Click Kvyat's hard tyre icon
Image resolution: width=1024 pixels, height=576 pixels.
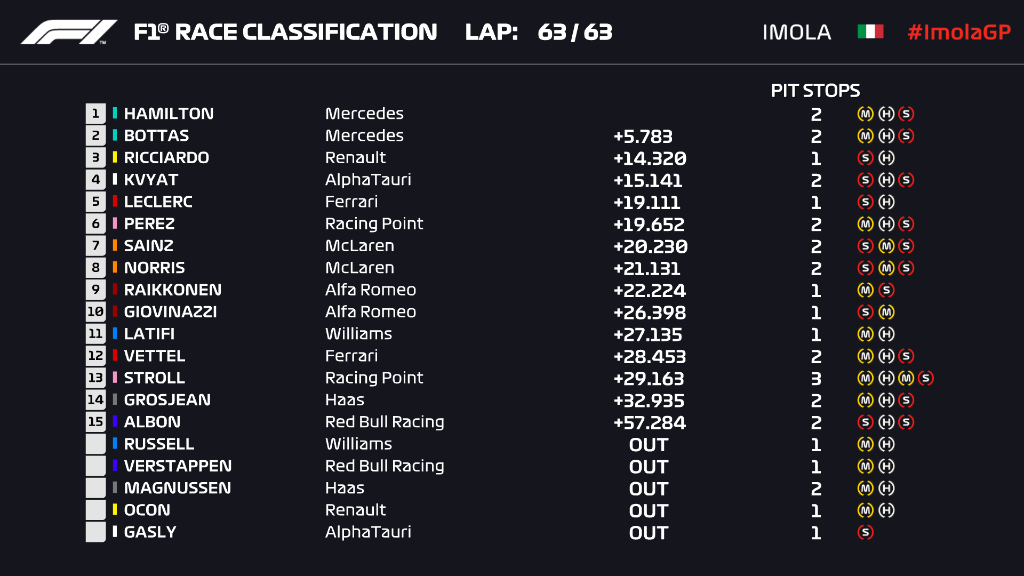coord(885,180)
